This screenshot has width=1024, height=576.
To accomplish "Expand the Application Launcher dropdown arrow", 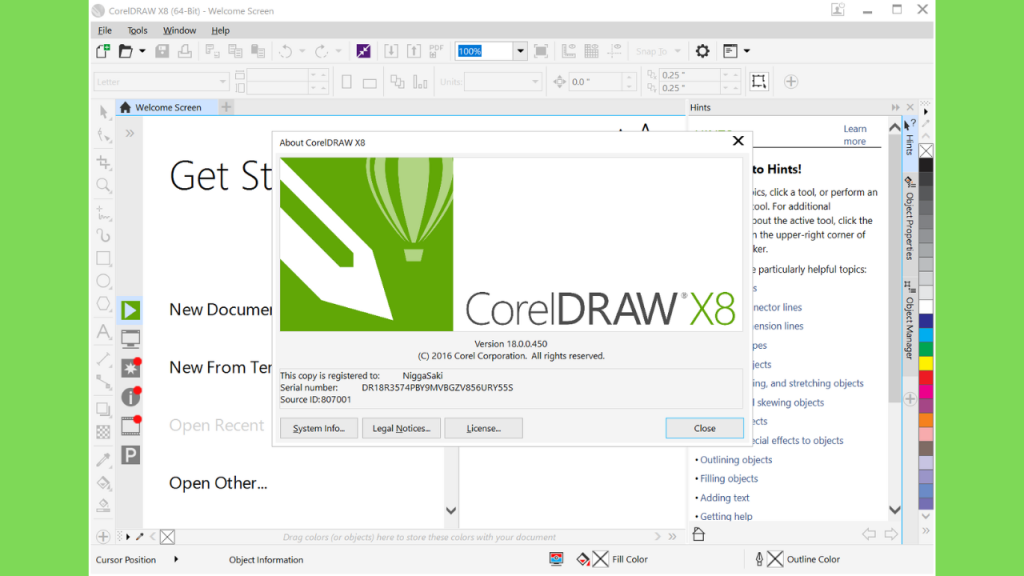I will tap(746, 51).
